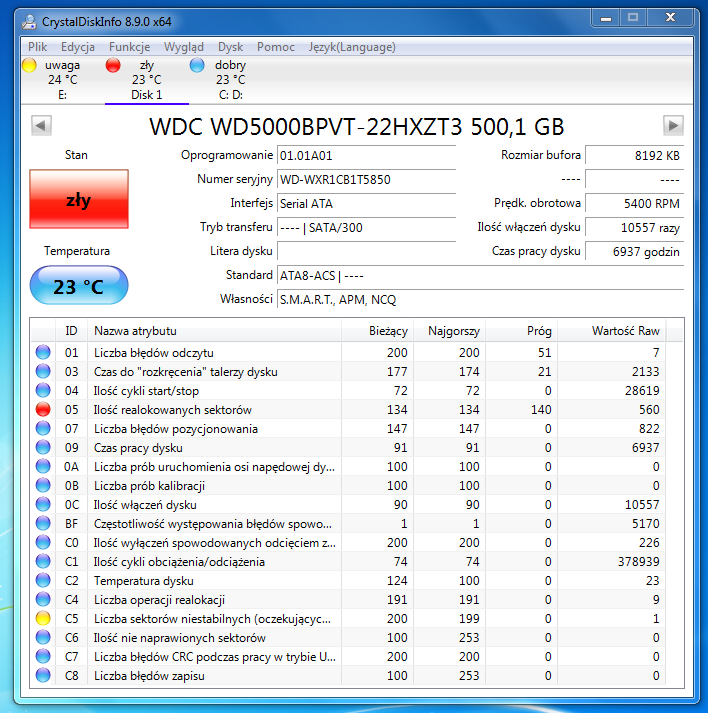Open the Dysk menu

pos(230,47)
